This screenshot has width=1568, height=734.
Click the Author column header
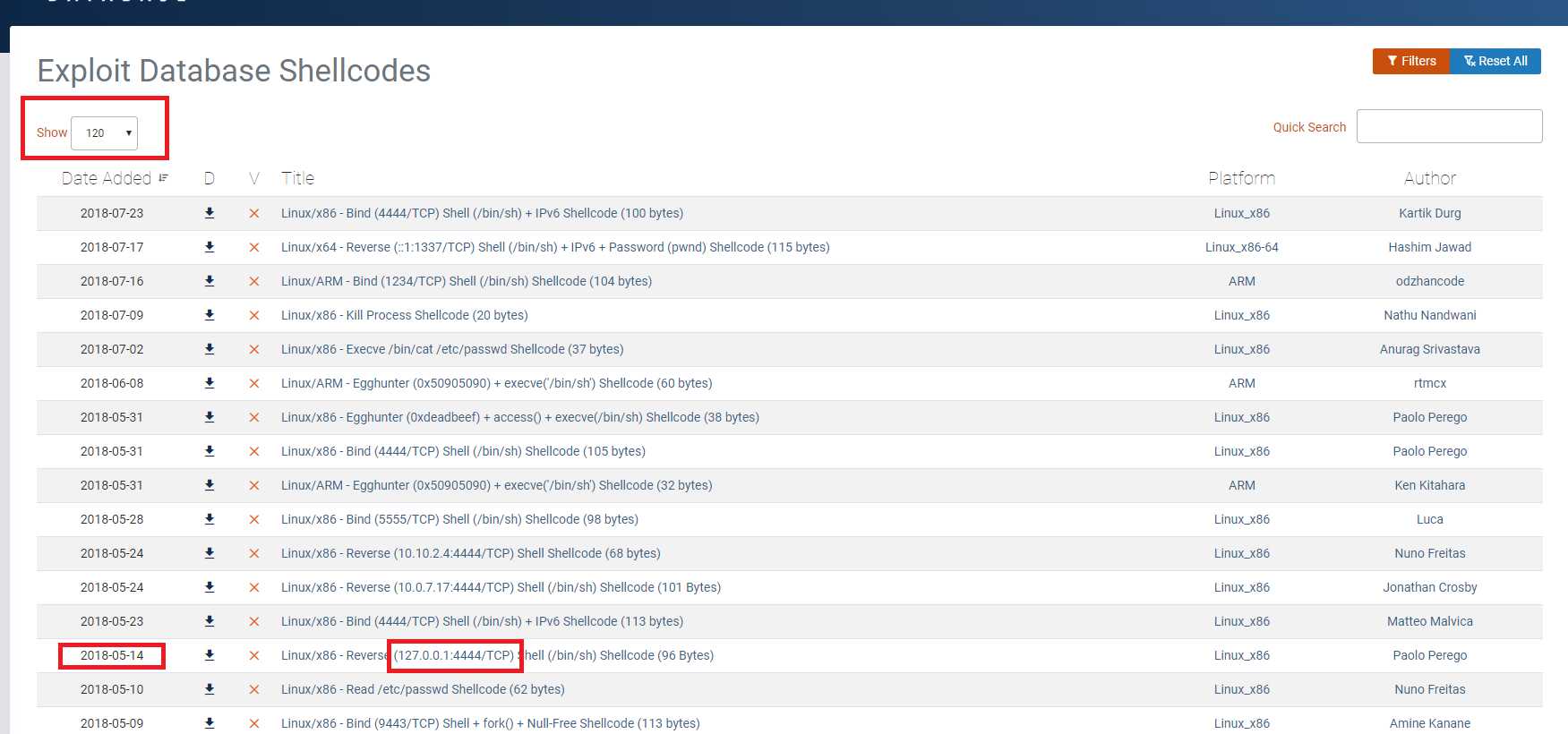click(1430, 178)
